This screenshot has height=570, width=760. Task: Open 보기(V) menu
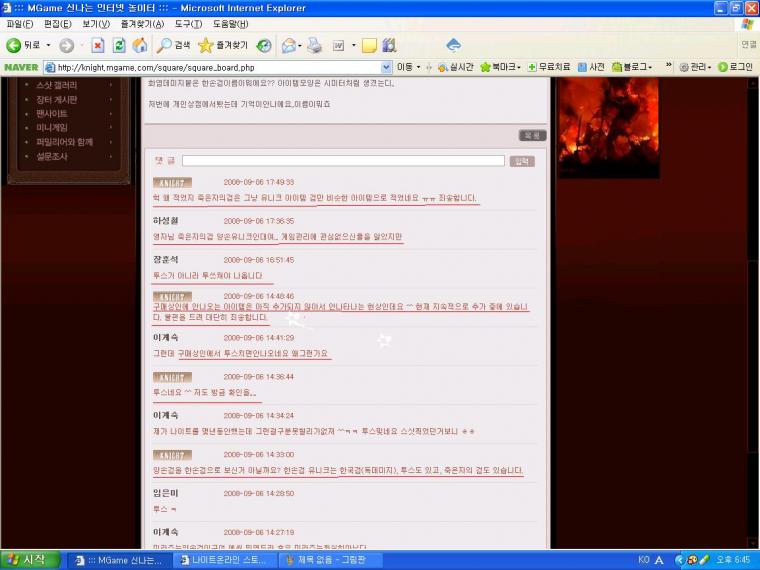point(95,24)
